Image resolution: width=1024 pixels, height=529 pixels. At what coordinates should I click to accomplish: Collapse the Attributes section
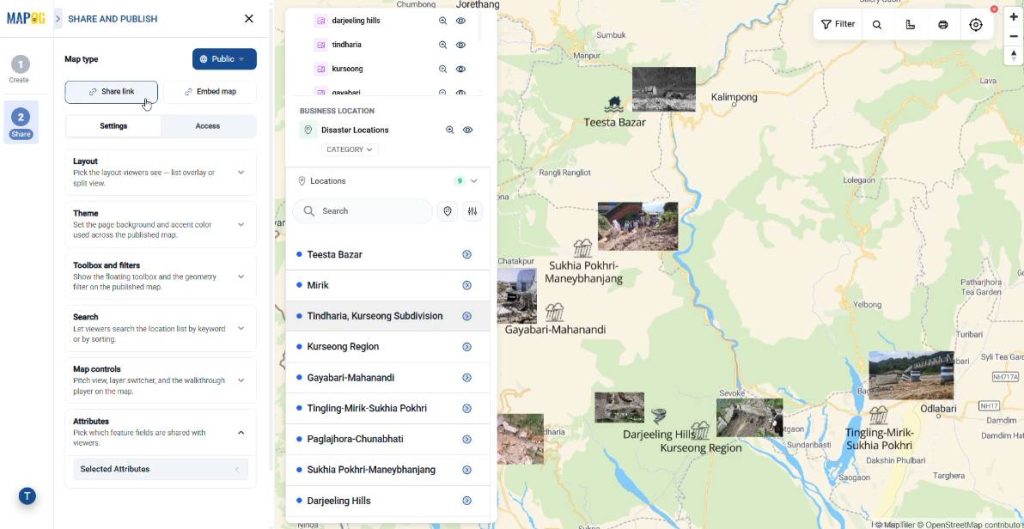click(241, 432)
